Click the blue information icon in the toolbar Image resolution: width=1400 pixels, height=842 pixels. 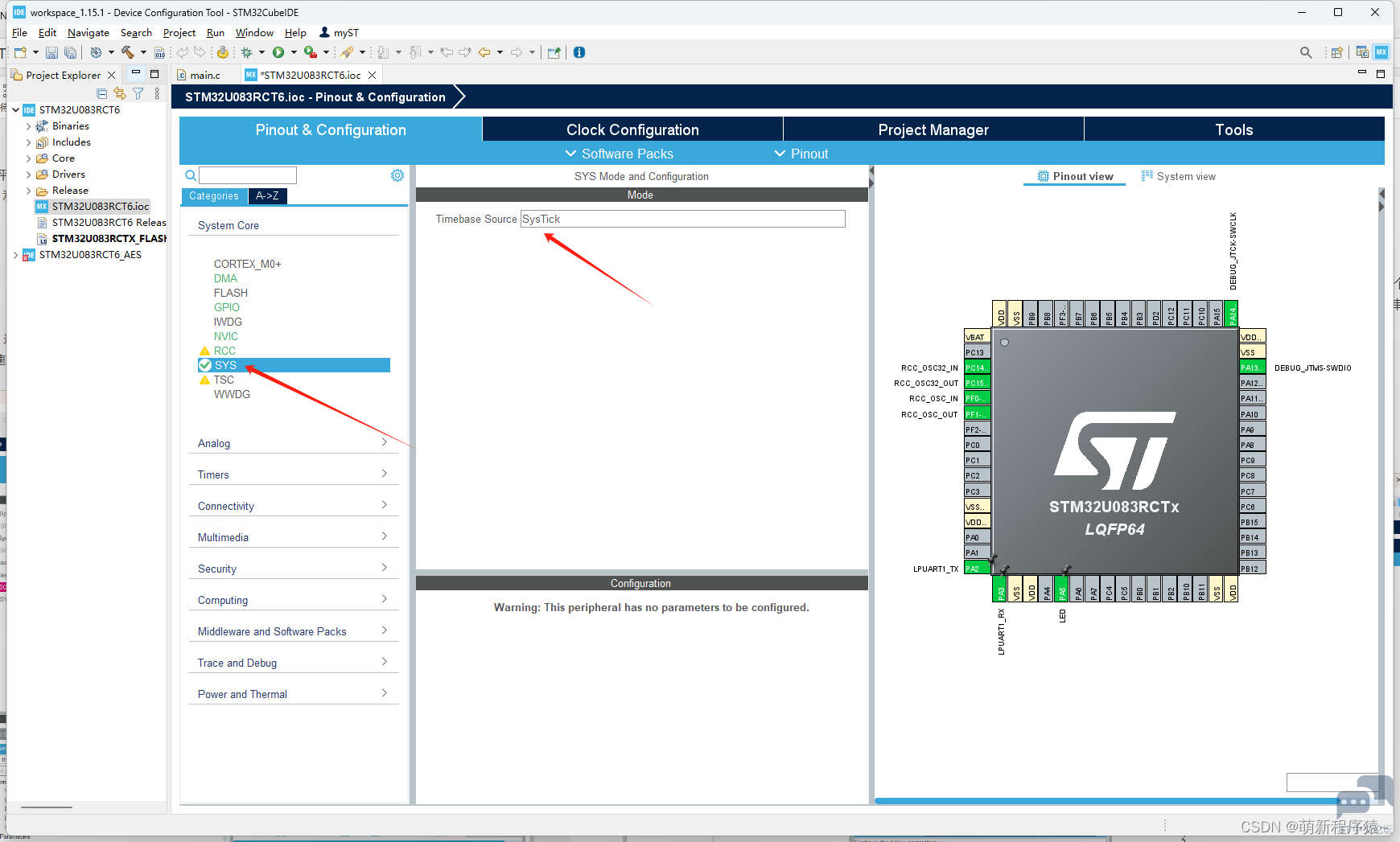pos(579,52)
